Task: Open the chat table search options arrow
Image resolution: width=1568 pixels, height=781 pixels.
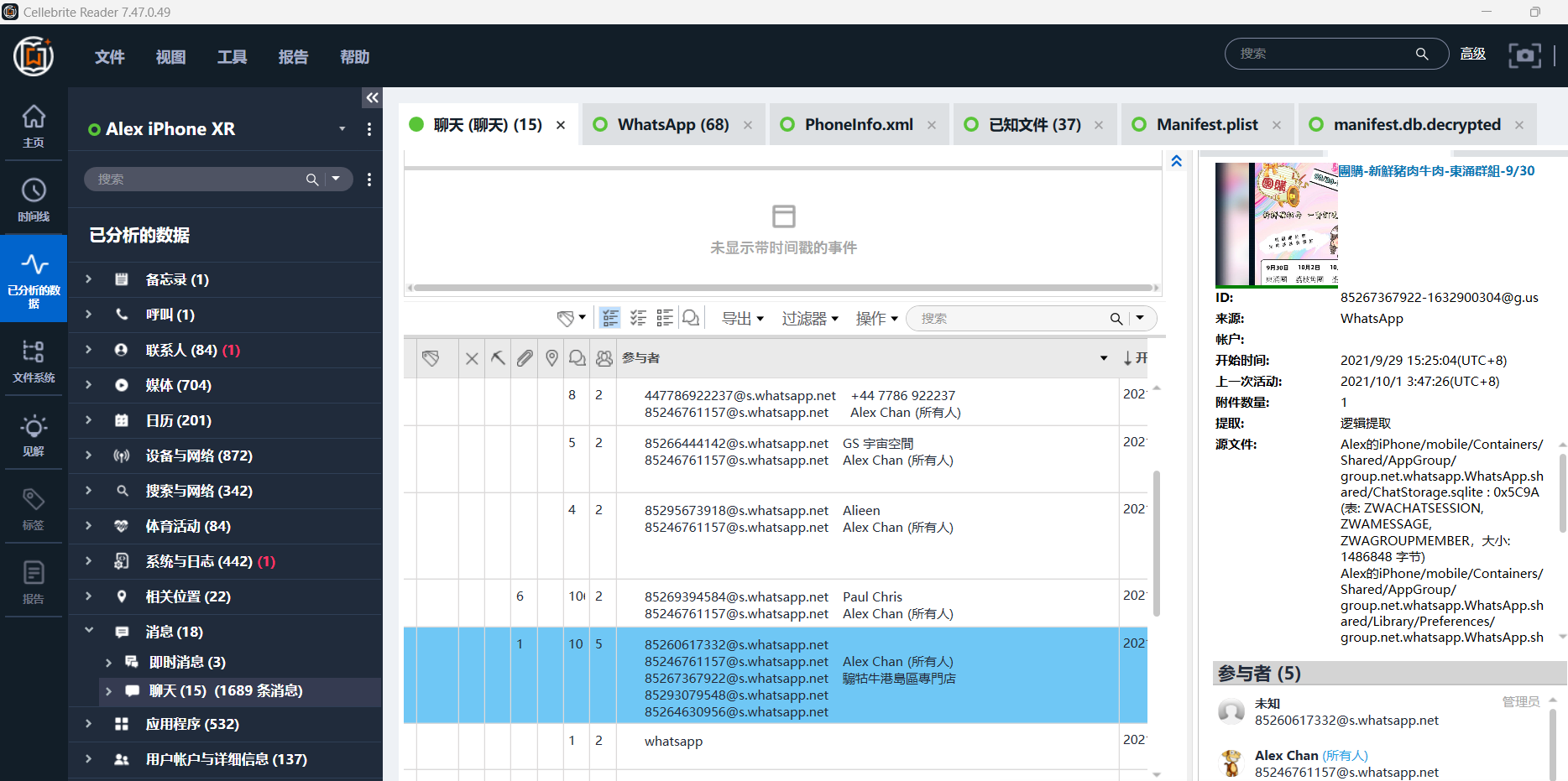Action: click(1140, 318)
